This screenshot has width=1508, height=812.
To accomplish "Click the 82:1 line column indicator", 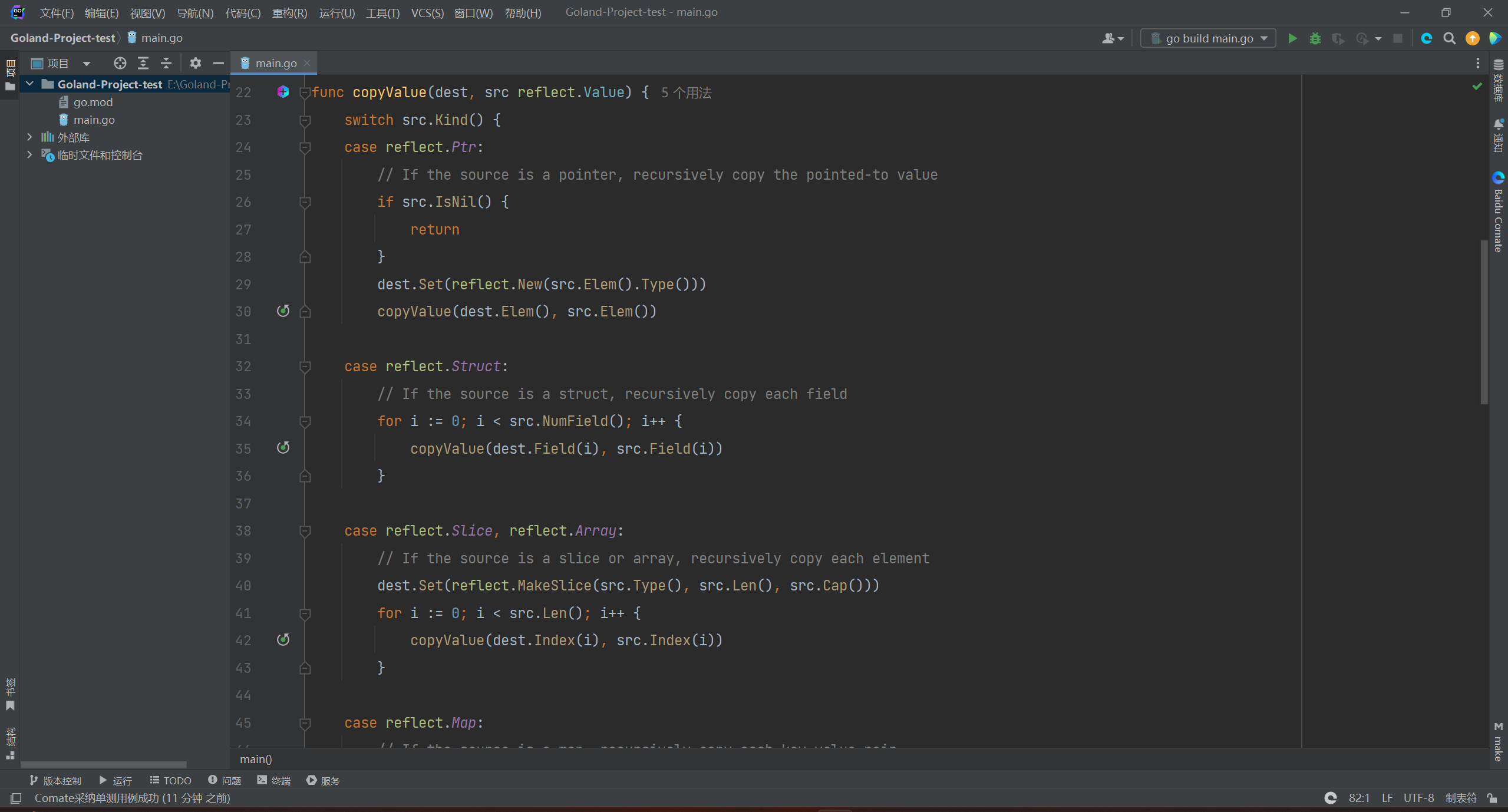I will click(1359, 798).
